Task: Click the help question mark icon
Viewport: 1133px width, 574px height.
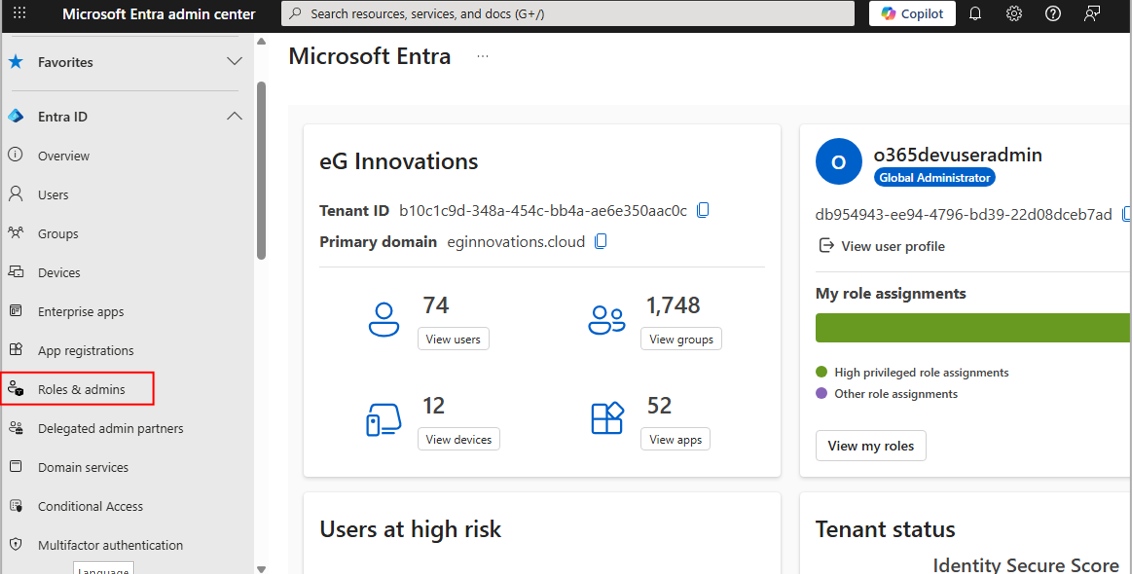Action: pyautogui.click(x=1053, y=14)
